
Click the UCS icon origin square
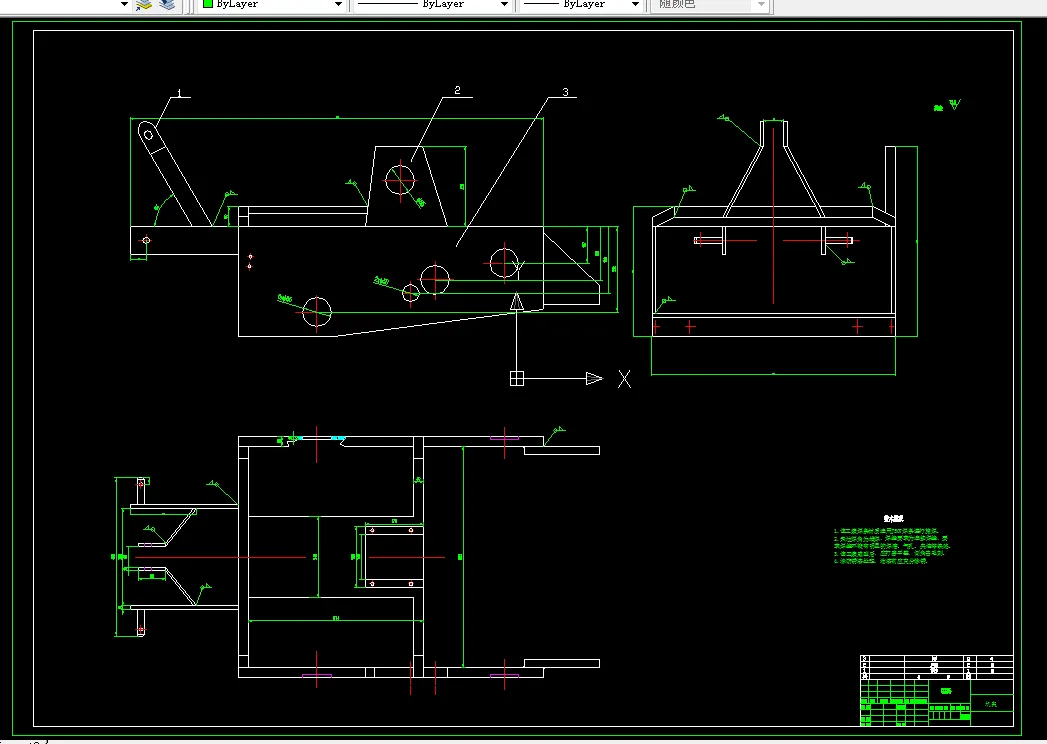coord(517,379)
